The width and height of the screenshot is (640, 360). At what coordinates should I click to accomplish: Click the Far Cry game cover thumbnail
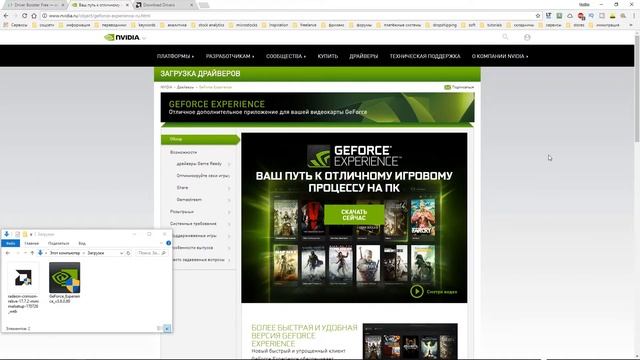click(x=422, y=218)
